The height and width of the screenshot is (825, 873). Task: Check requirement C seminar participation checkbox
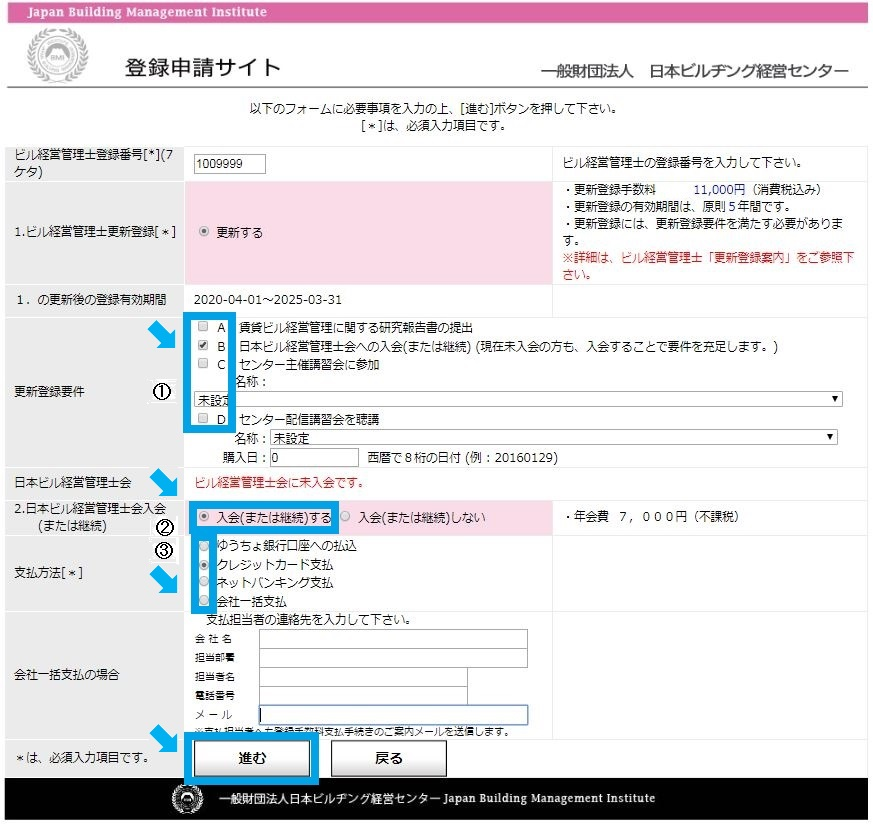pyautogui.click(x=203, y=363)
